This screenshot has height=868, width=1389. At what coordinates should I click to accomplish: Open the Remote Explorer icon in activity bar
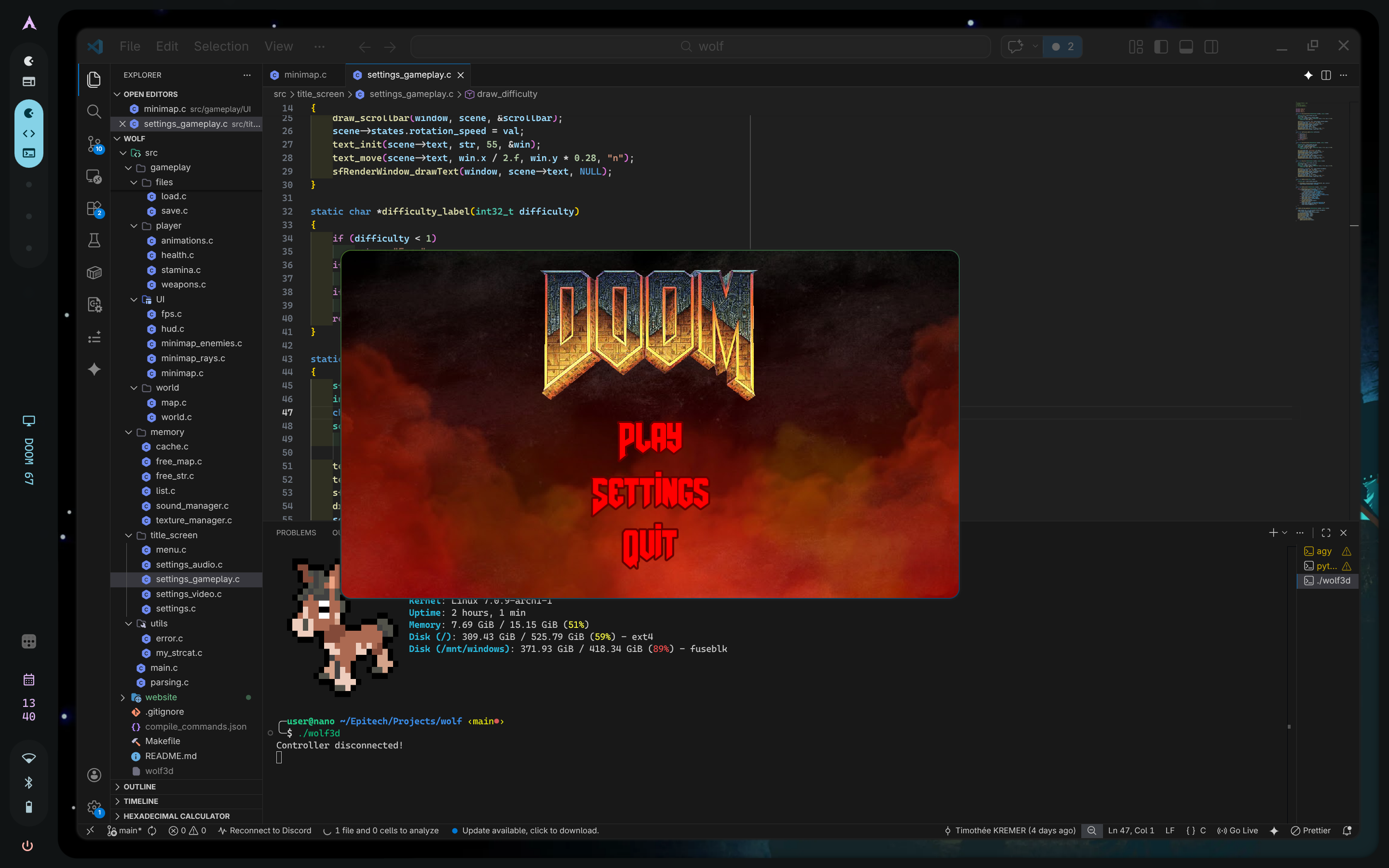pyautogui.click(x=94, y=176)
